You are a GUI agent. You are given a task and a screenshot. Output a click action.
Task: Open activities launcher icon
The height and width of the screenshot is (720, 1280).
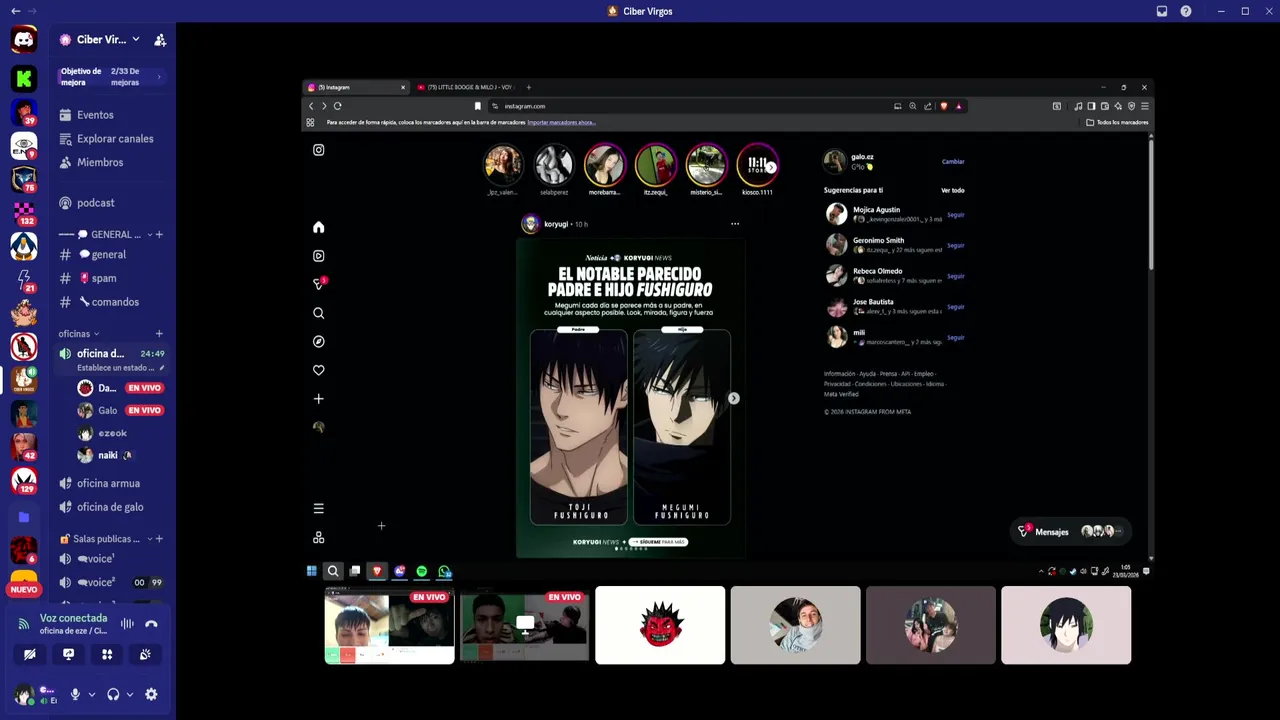pos(107,654)
